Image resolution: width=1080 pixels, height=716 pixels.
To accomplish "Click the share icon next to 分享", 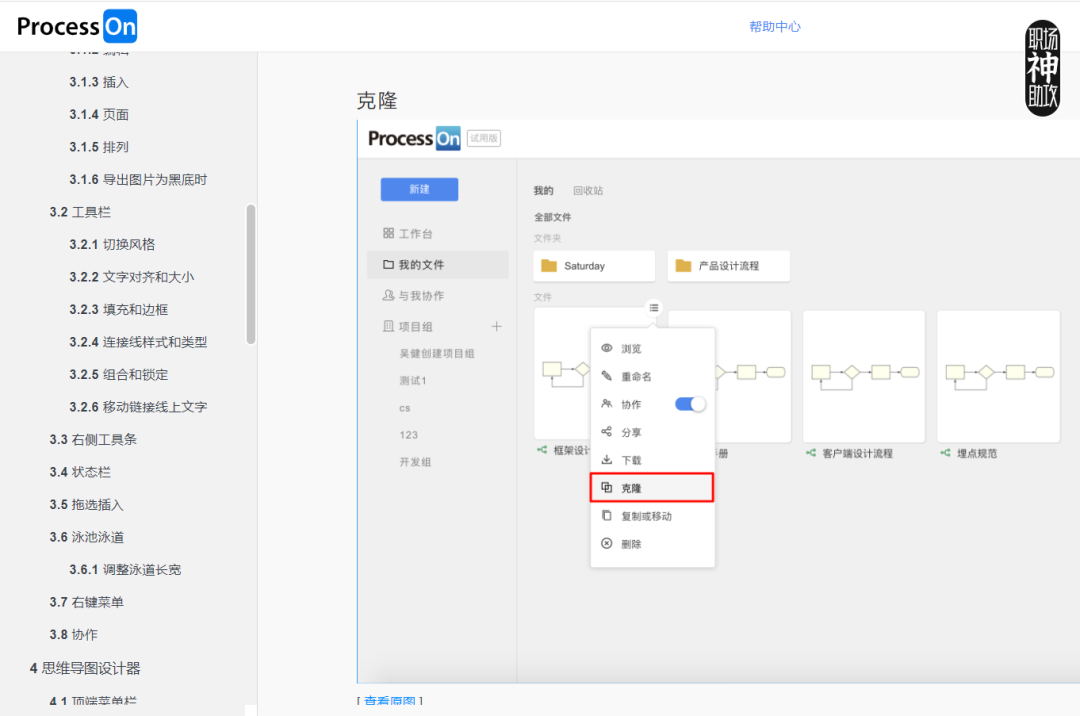I will [607, 432].
